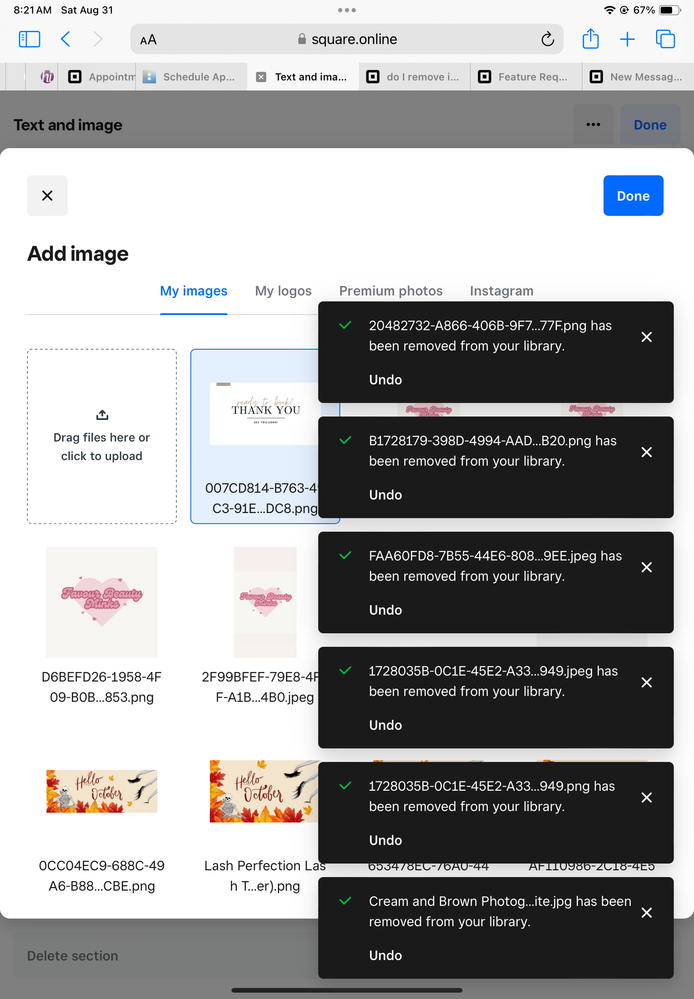
Task: Select the Instagram tab
Action: click(x=502, y=291)
